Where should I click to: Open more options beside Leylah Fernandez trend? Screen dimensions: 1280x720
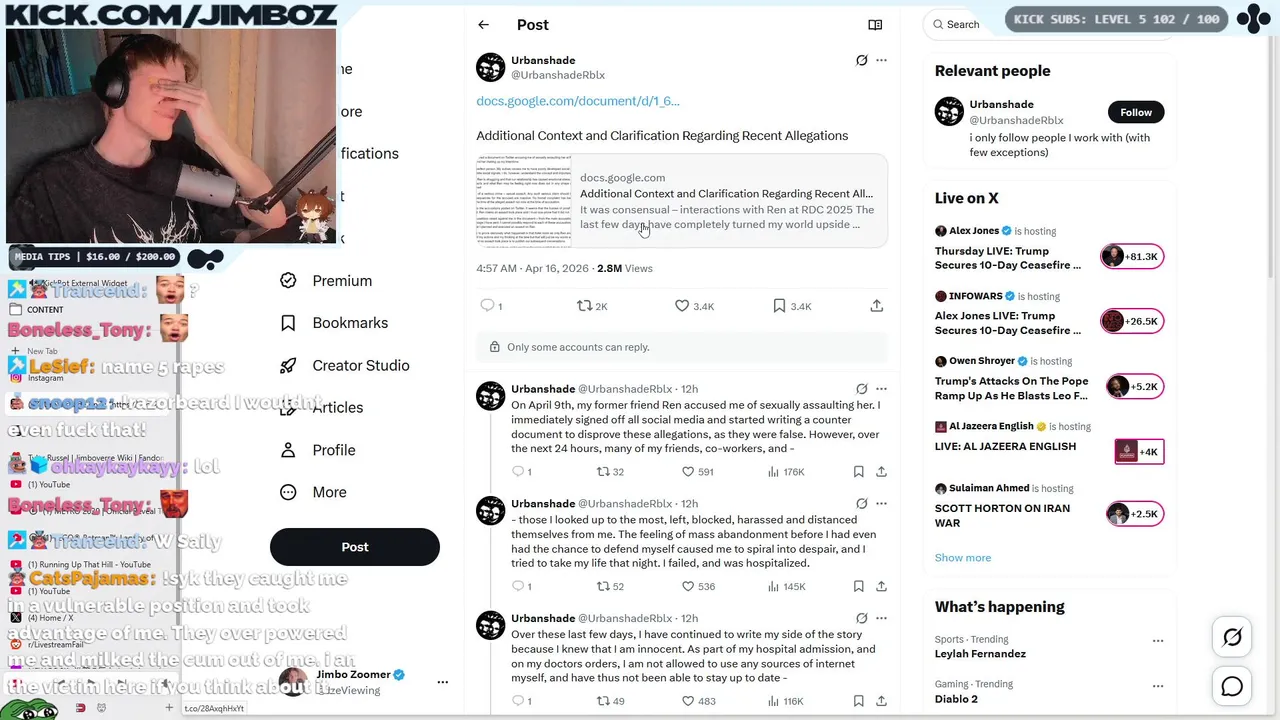(x=1158, y=640)
